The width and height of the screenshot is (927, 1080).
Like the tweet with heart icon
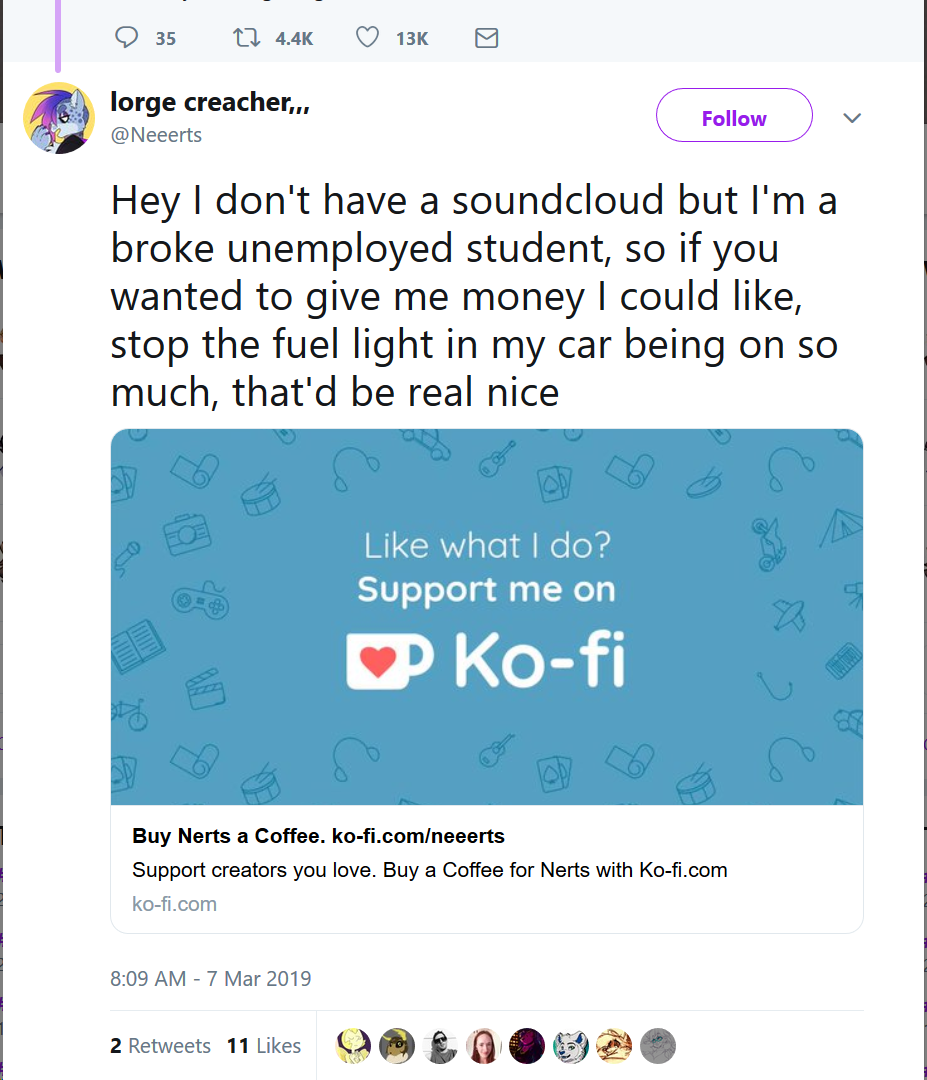tap(367, 37)
